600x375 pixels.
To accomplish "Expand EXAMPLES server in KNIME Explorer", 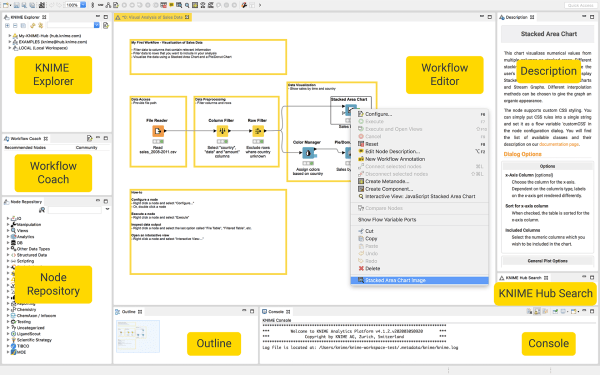I will pos(10,42).
